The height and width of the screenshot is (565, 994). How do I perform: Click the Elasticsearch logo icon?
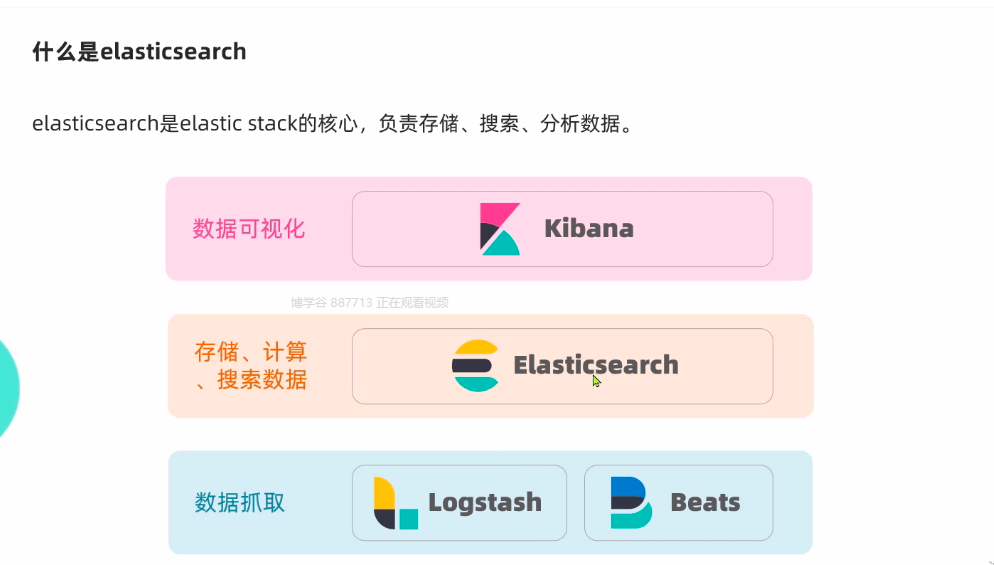click(475, 365)
